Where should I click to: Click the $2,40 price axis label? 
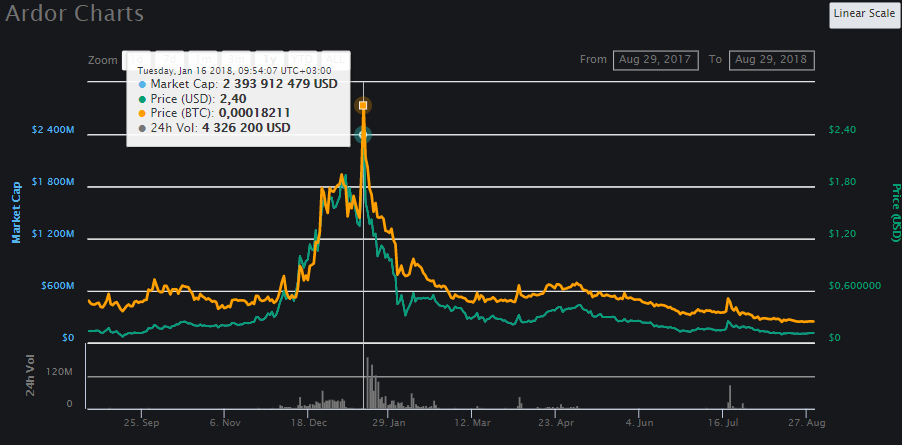(842, 130)
